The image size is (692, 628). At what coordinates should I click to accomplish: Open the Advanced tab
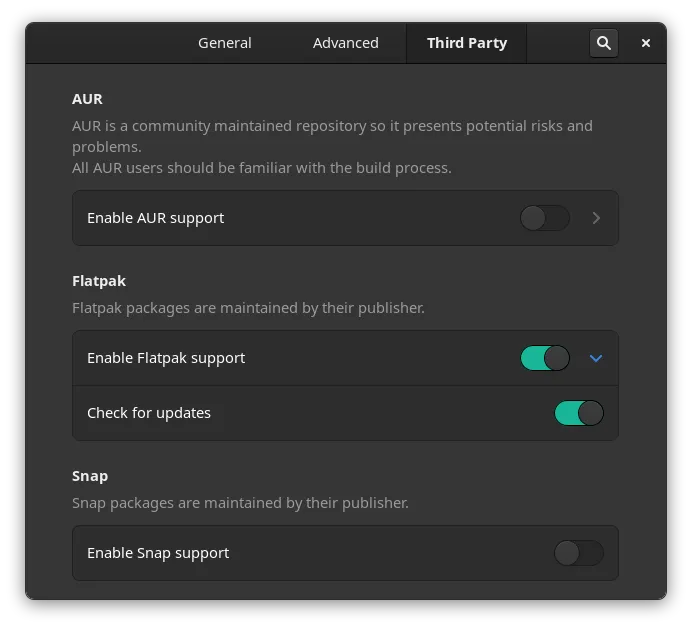(345, 43)
